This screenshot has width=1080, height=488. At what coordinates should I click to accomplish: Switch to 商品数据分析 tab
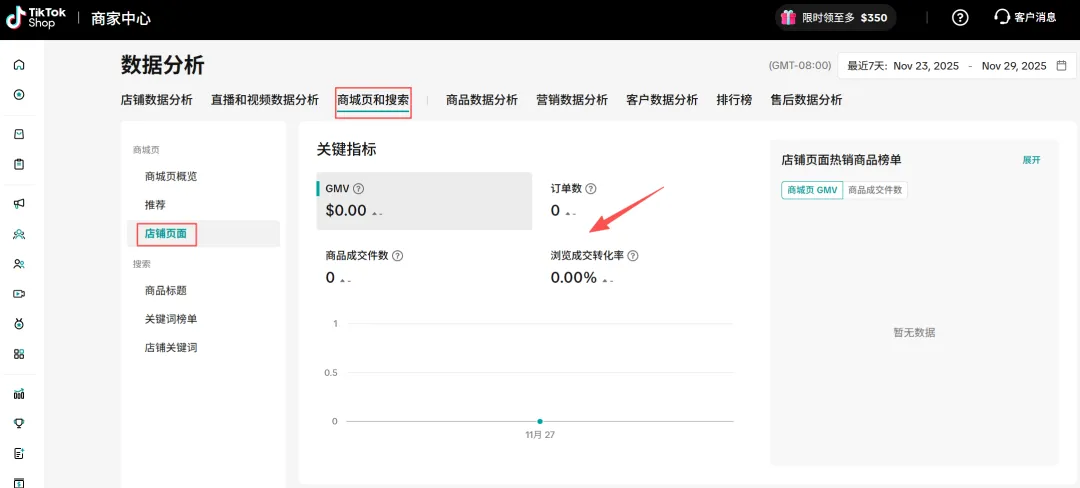482,100
